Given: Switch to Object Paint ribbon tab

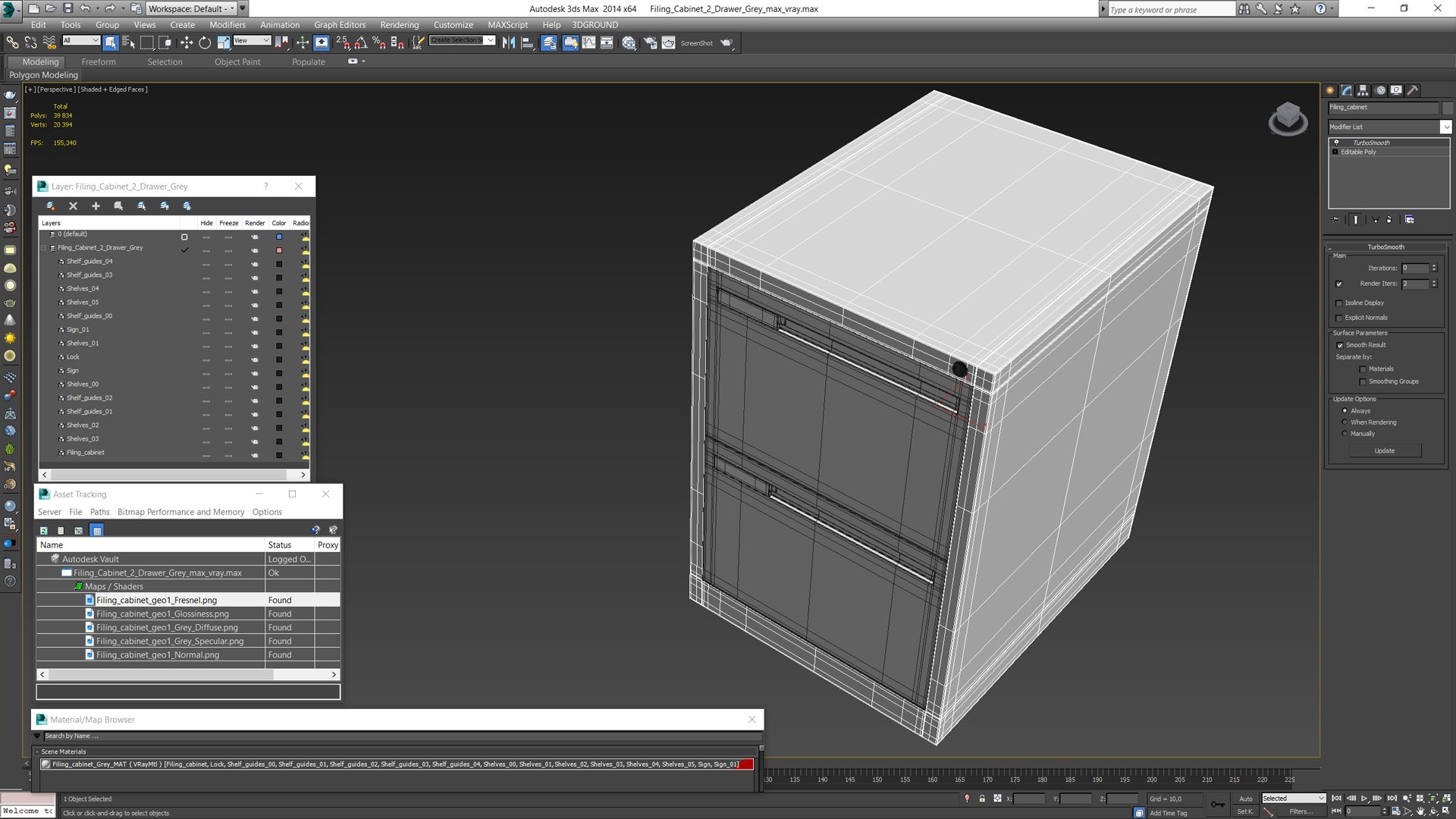Looking at the screenshot, I should pyautogui.click(x=237, y=62).
